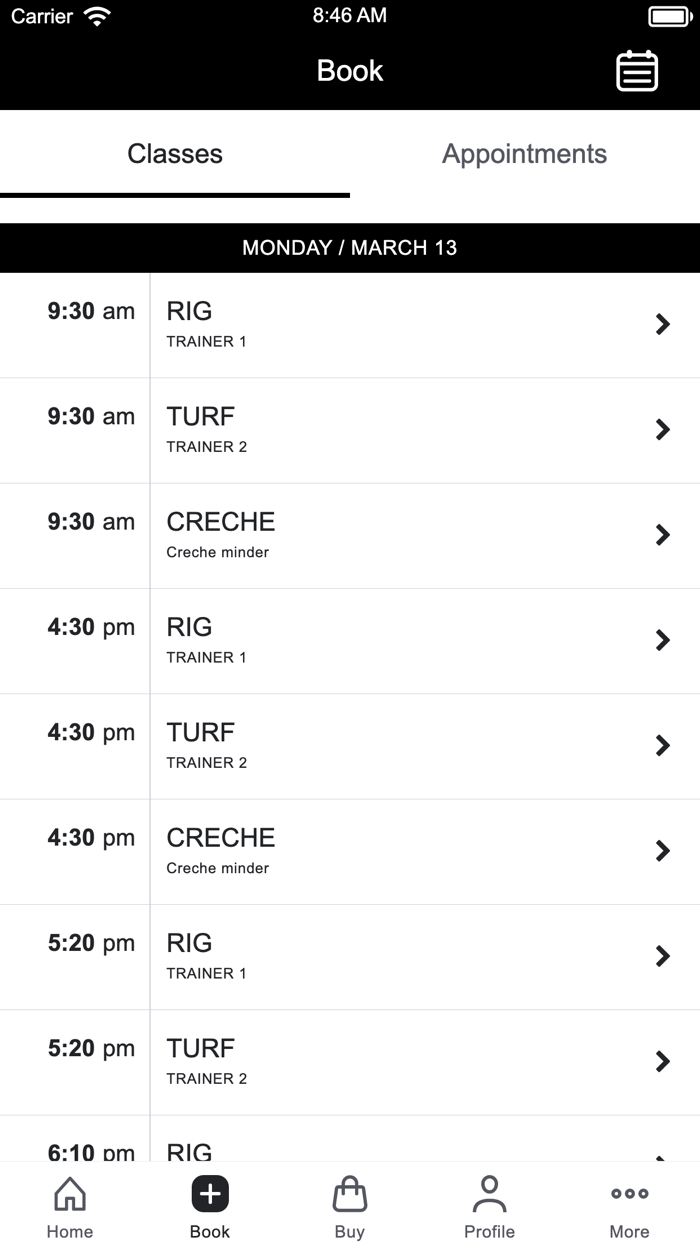The height and width of the screenshot is (1244, 700).
Task: Tap the Monday / March 13 date header
Action: [x=350, y=248]
